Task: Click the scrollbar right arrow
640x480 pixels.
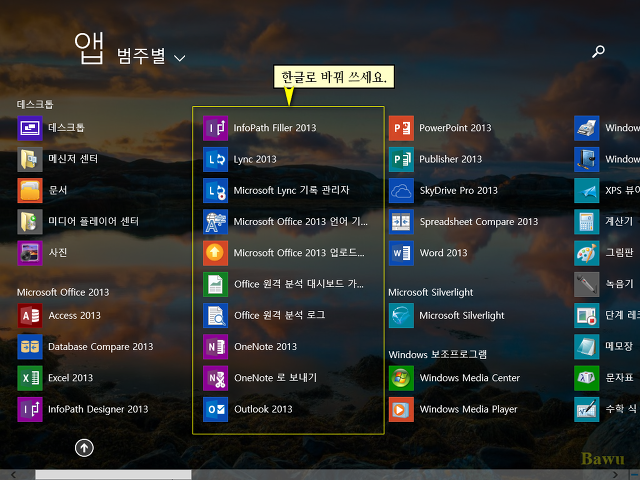Action: click(x=615, y=475)
